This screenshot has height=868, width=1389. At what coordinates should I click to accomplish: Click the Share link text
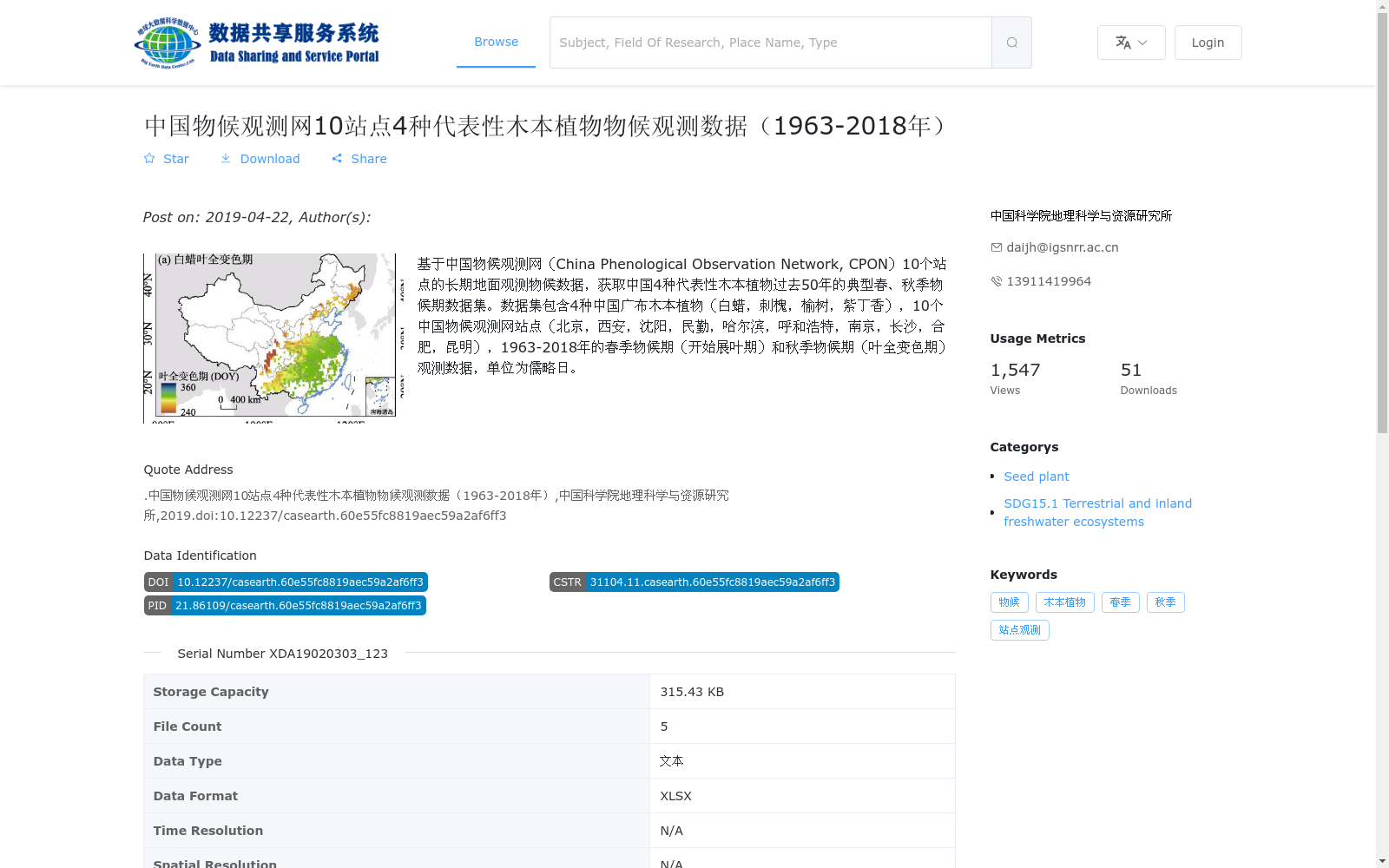click(369, 159)
